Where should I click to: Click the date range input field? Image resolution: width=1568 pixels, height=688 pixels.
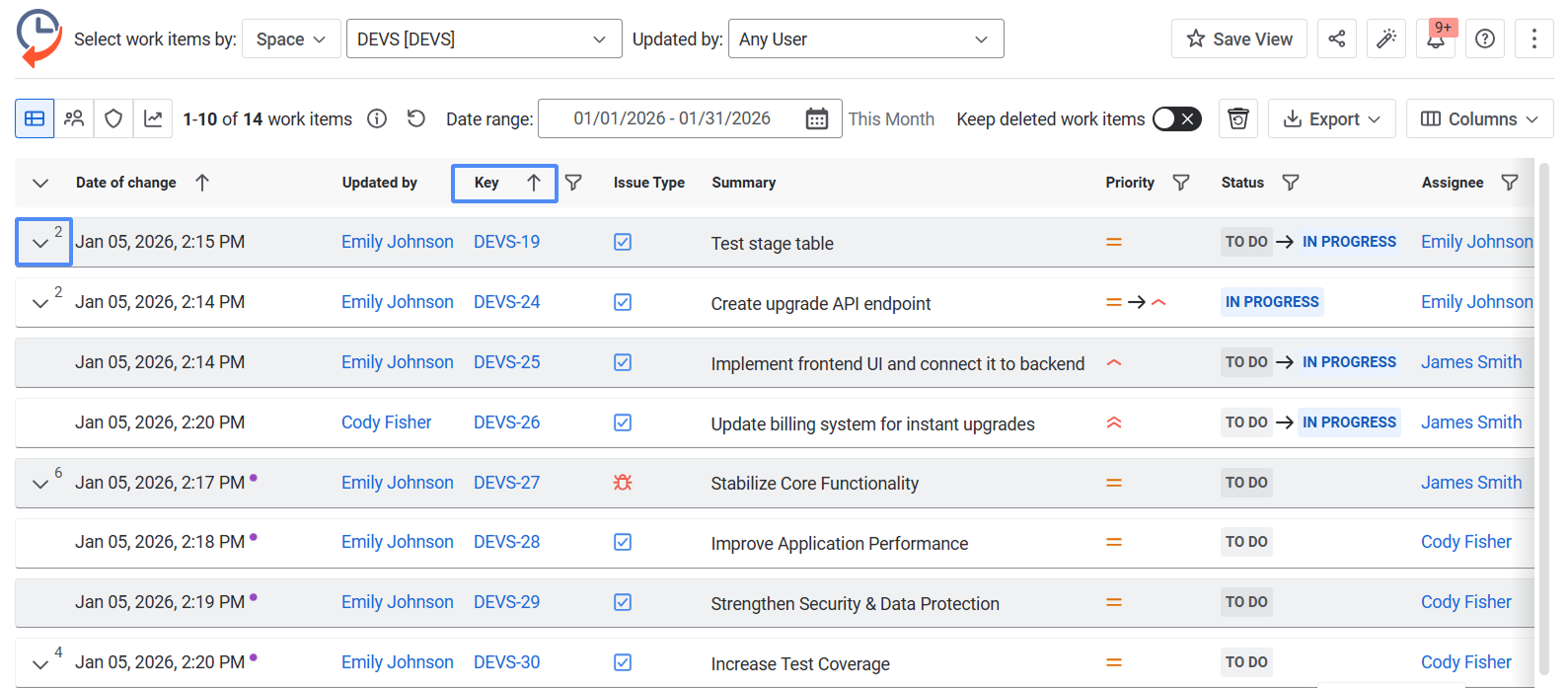click(671, 118)
